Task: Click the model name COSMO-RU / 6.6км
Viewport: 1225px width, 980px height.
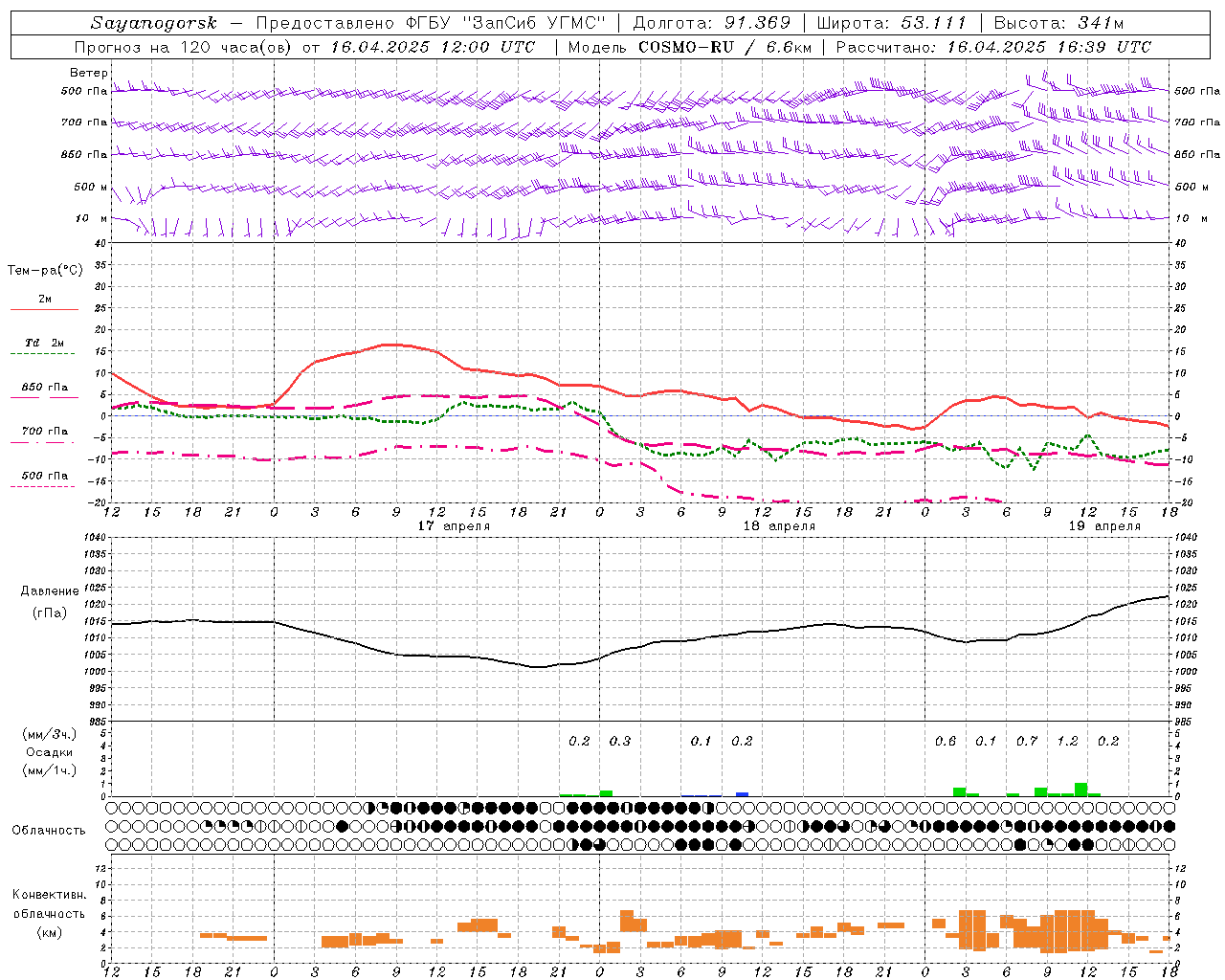Action: click(x=724, y=47)
